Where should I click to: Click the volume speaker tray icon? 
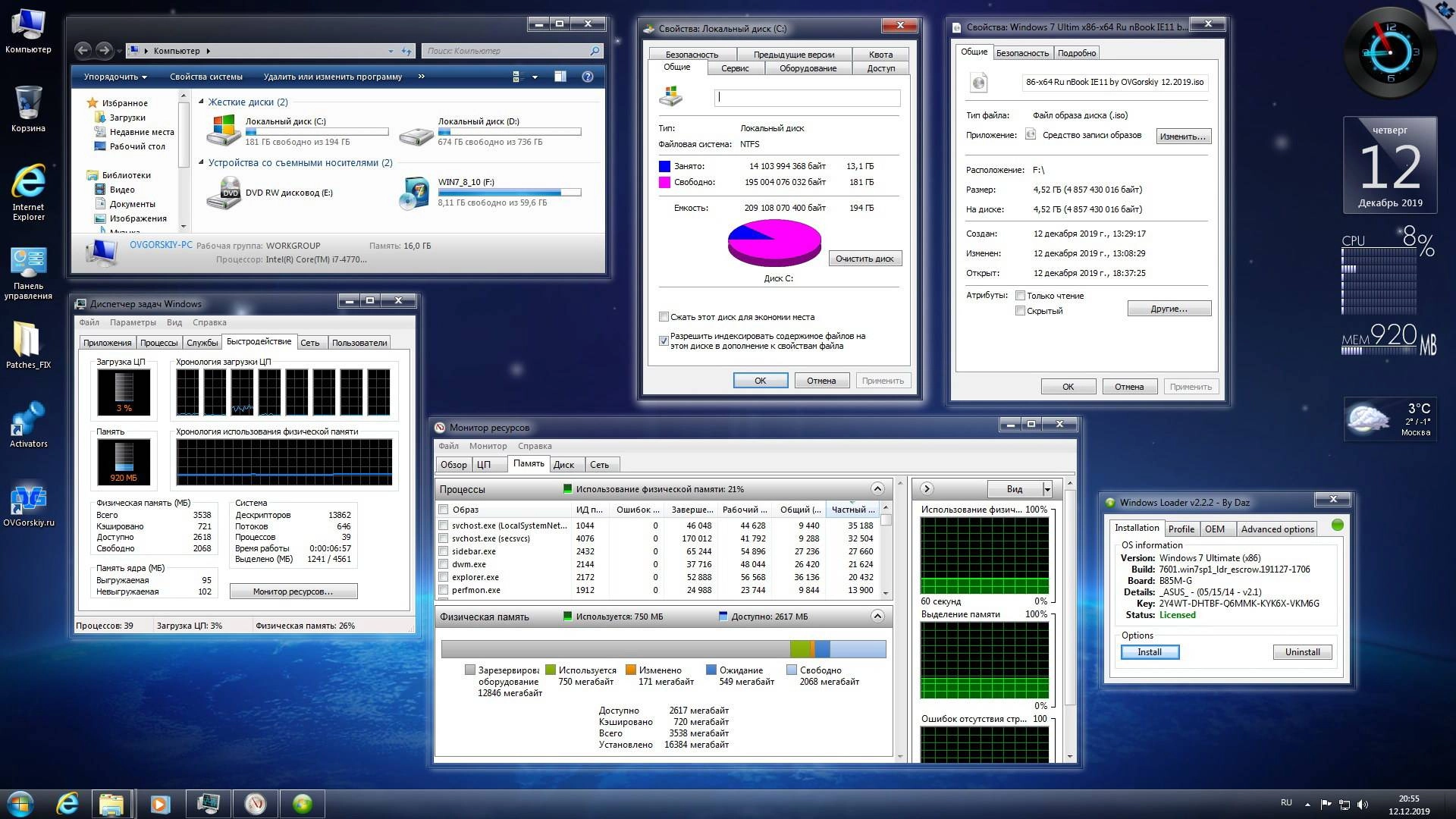point(1363,805)
